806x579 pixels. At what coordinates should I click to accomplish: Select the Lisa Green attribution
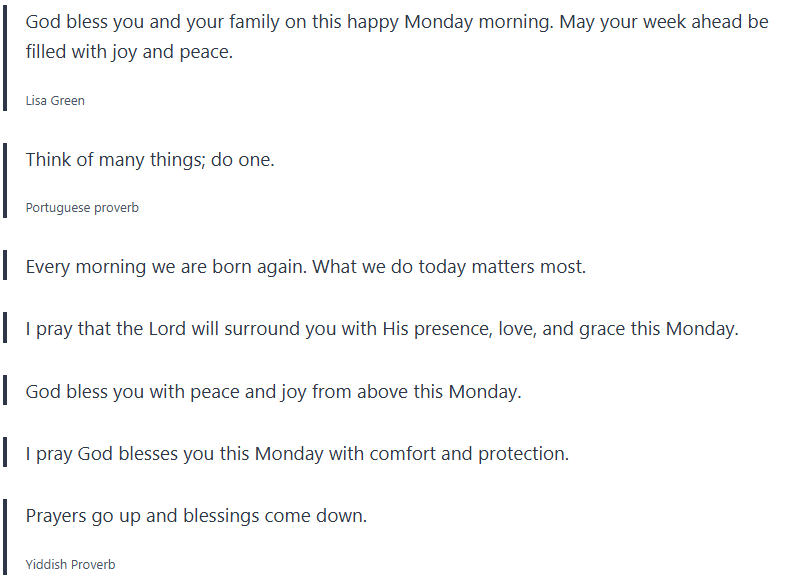(55, 101)
